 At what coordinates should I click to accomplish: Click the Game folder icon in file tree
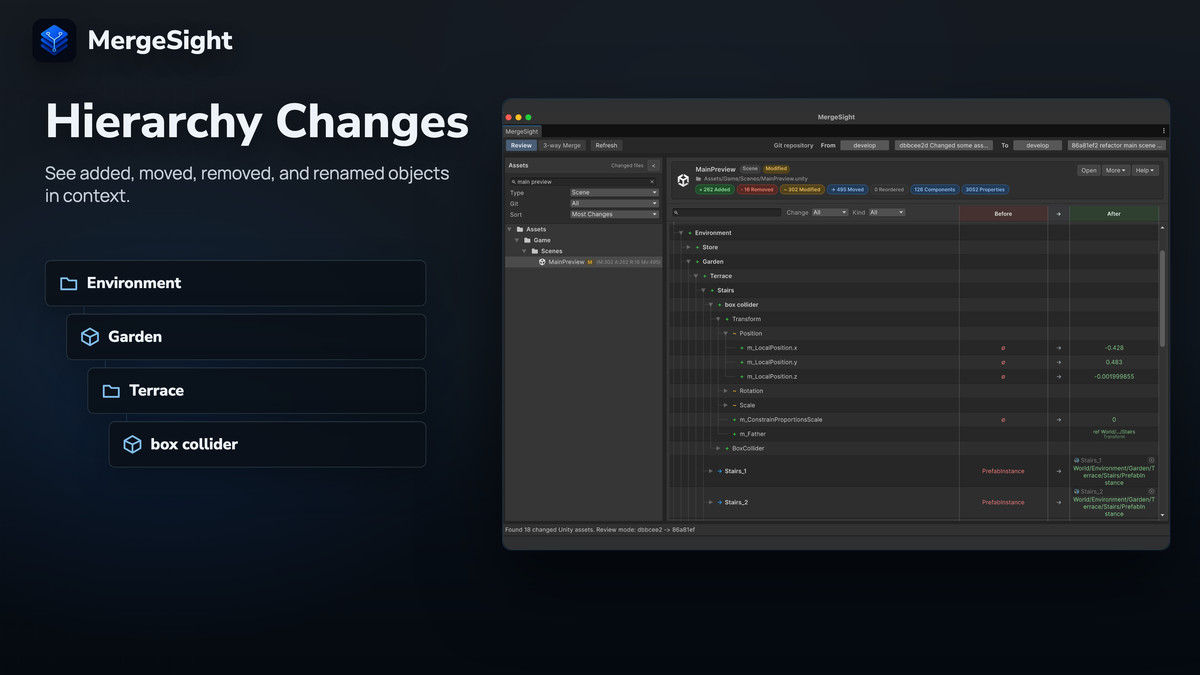click(527, 240)
